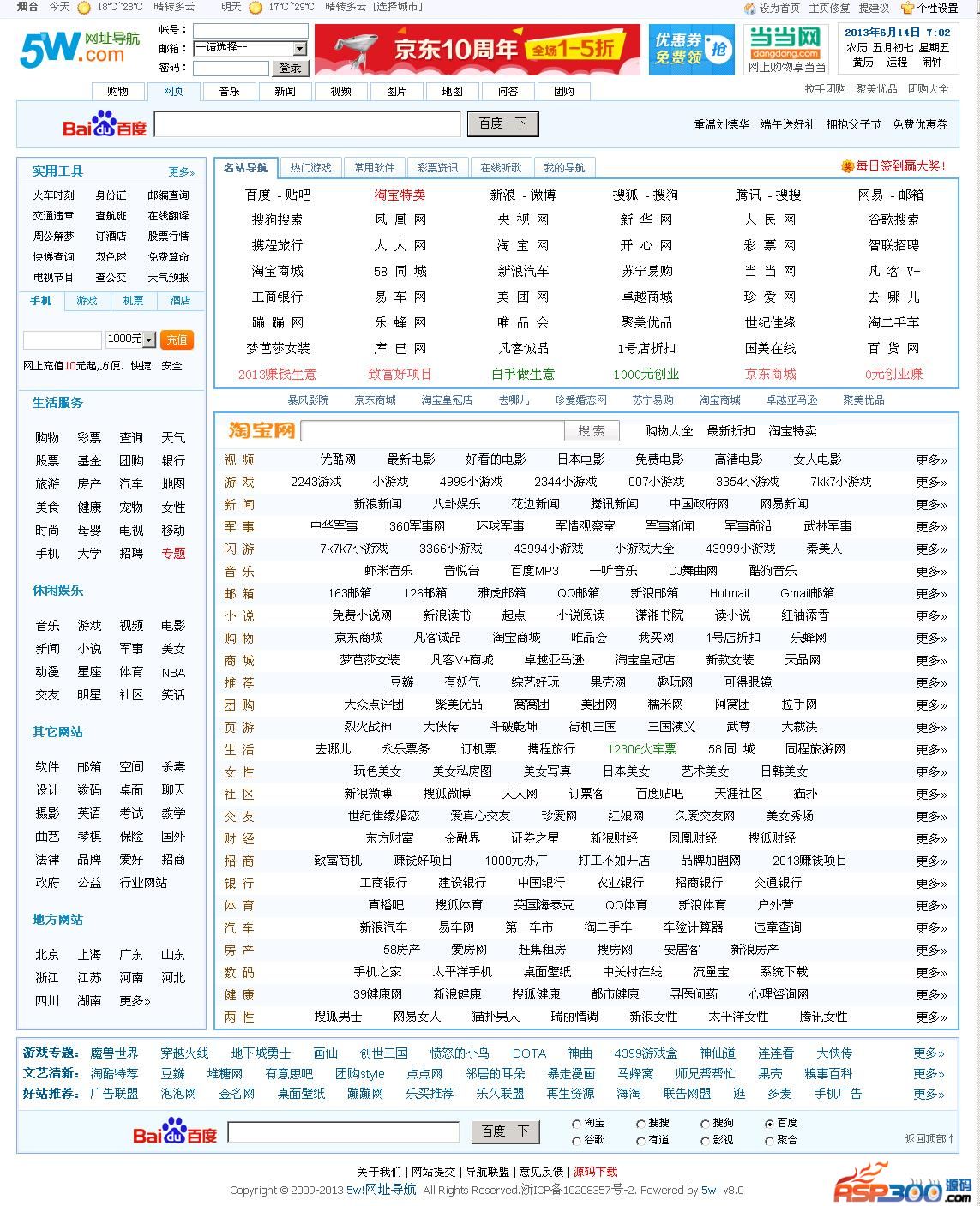
Task: Expand 更多» under 地方网站 provinces
Action: (x=135, y=1000)
